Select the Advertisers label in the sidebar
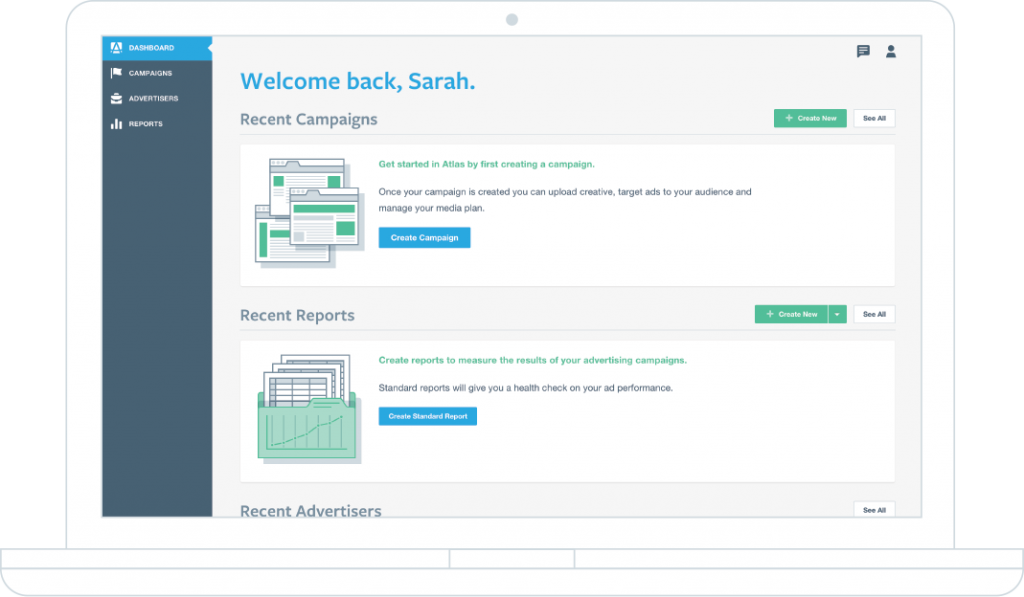The height and width of the screenshot is (597, 1024). click(153, 98)
